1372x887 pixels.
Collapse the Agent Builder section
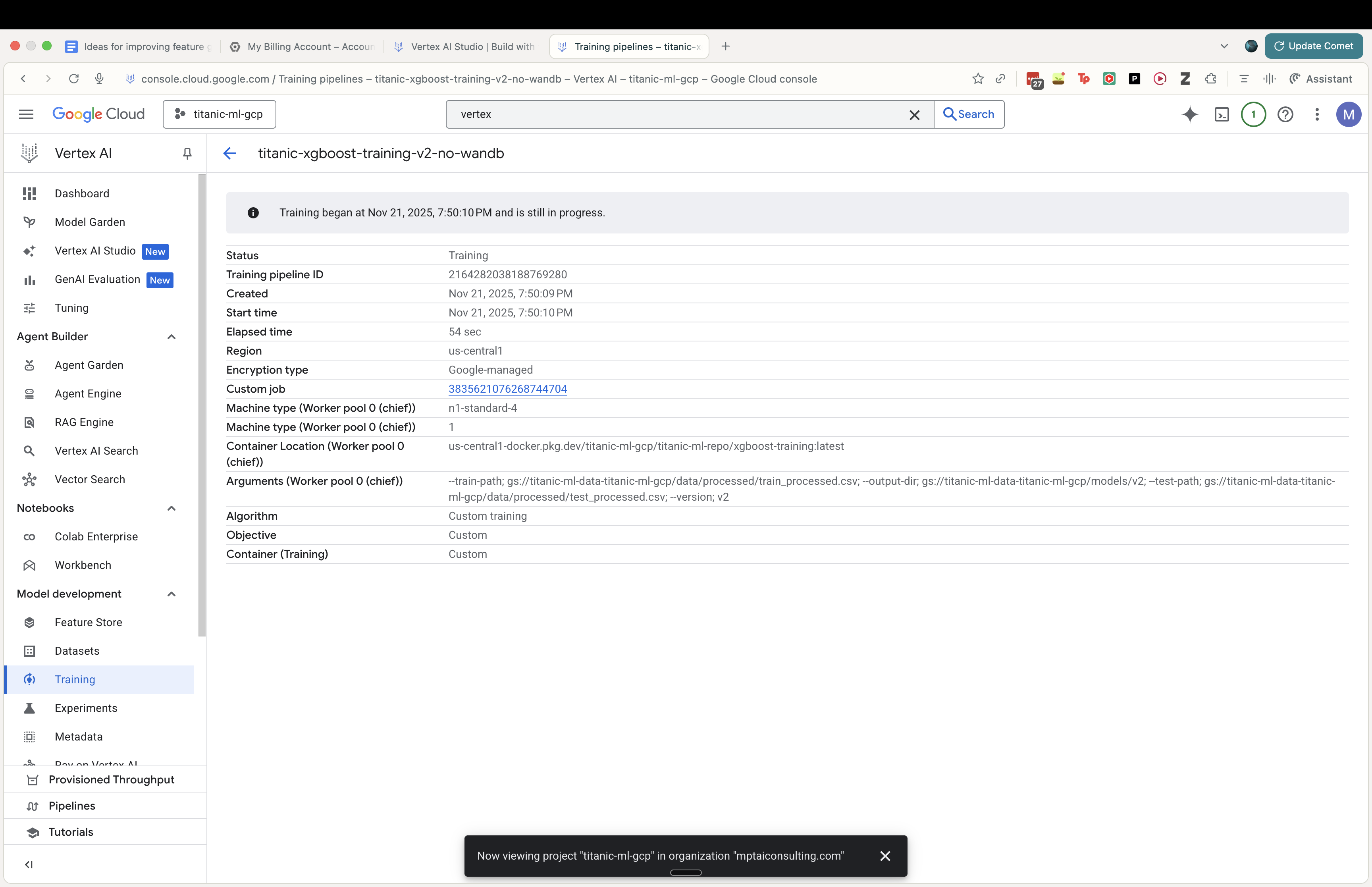coord(171,336)
